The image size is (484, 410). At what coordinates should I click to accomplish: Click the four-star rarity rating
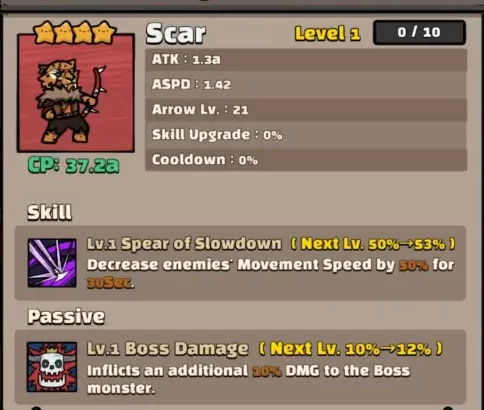pos(75,33)
